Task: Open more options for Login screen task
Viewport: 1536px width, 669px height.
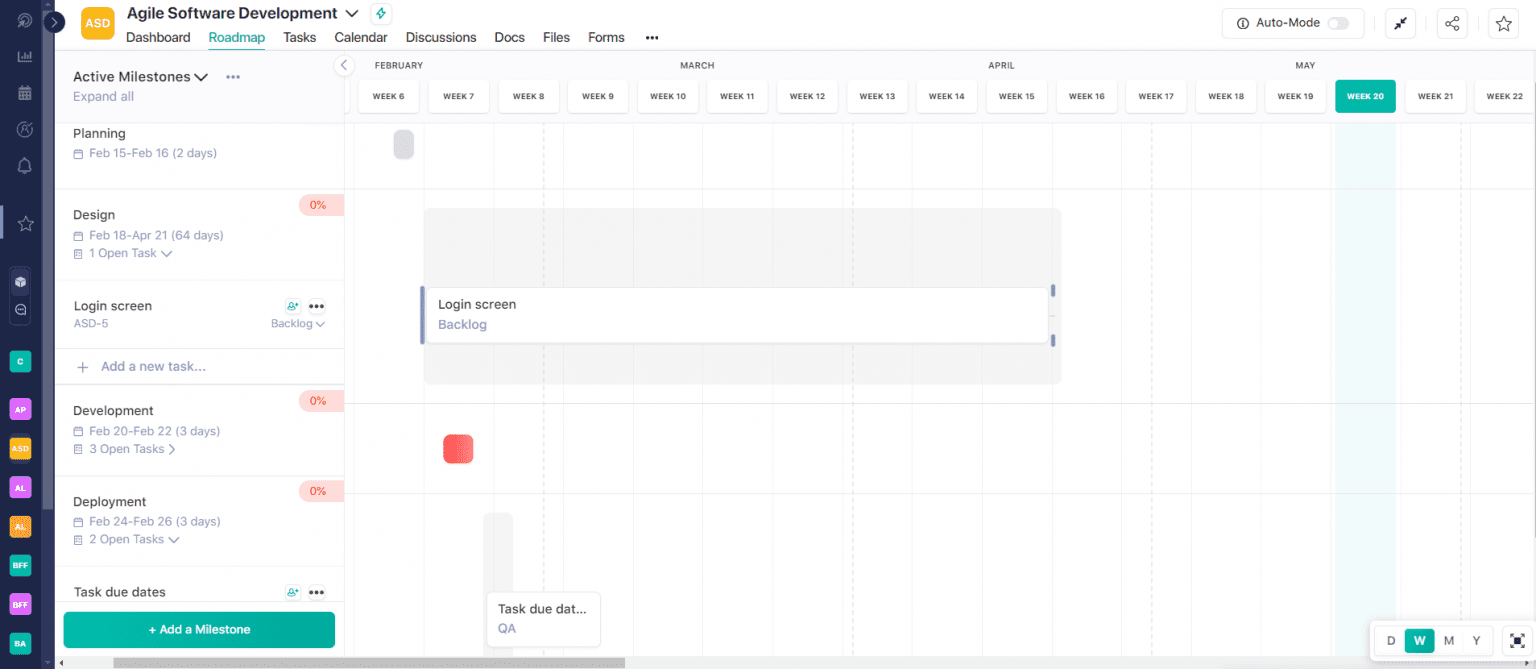Action: (x=317, y=306)
